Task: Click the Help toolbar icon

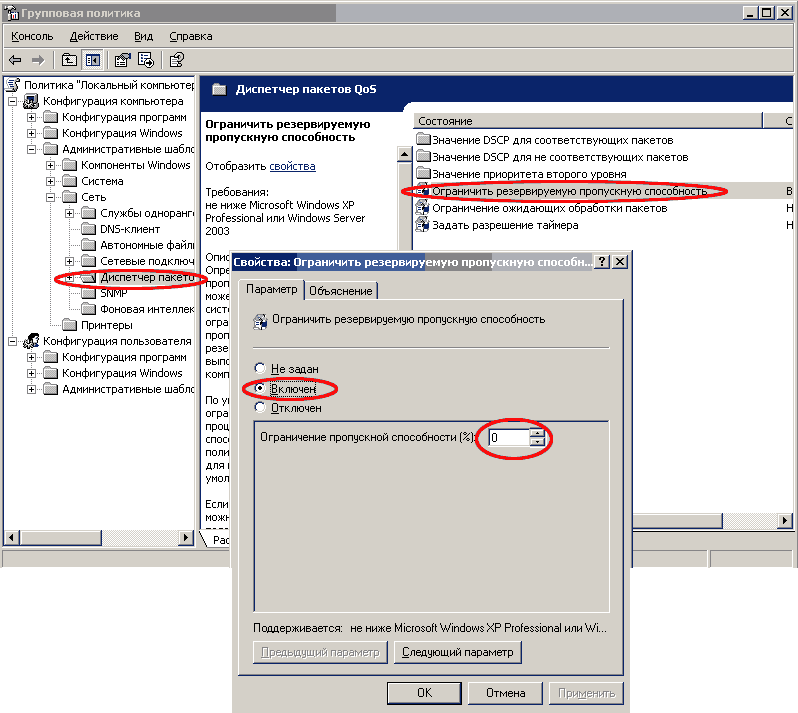Action: 177,60
